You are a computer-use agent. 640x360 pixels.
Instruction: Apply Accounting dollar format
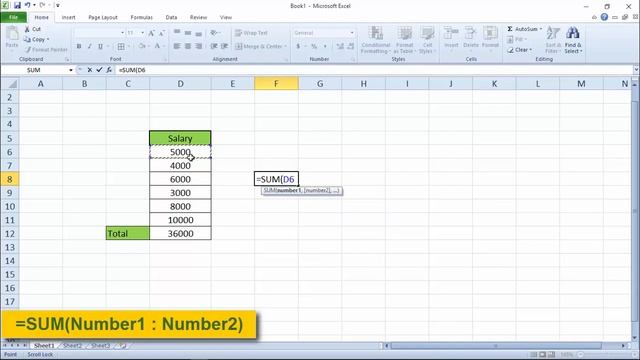tap(298, 47)
